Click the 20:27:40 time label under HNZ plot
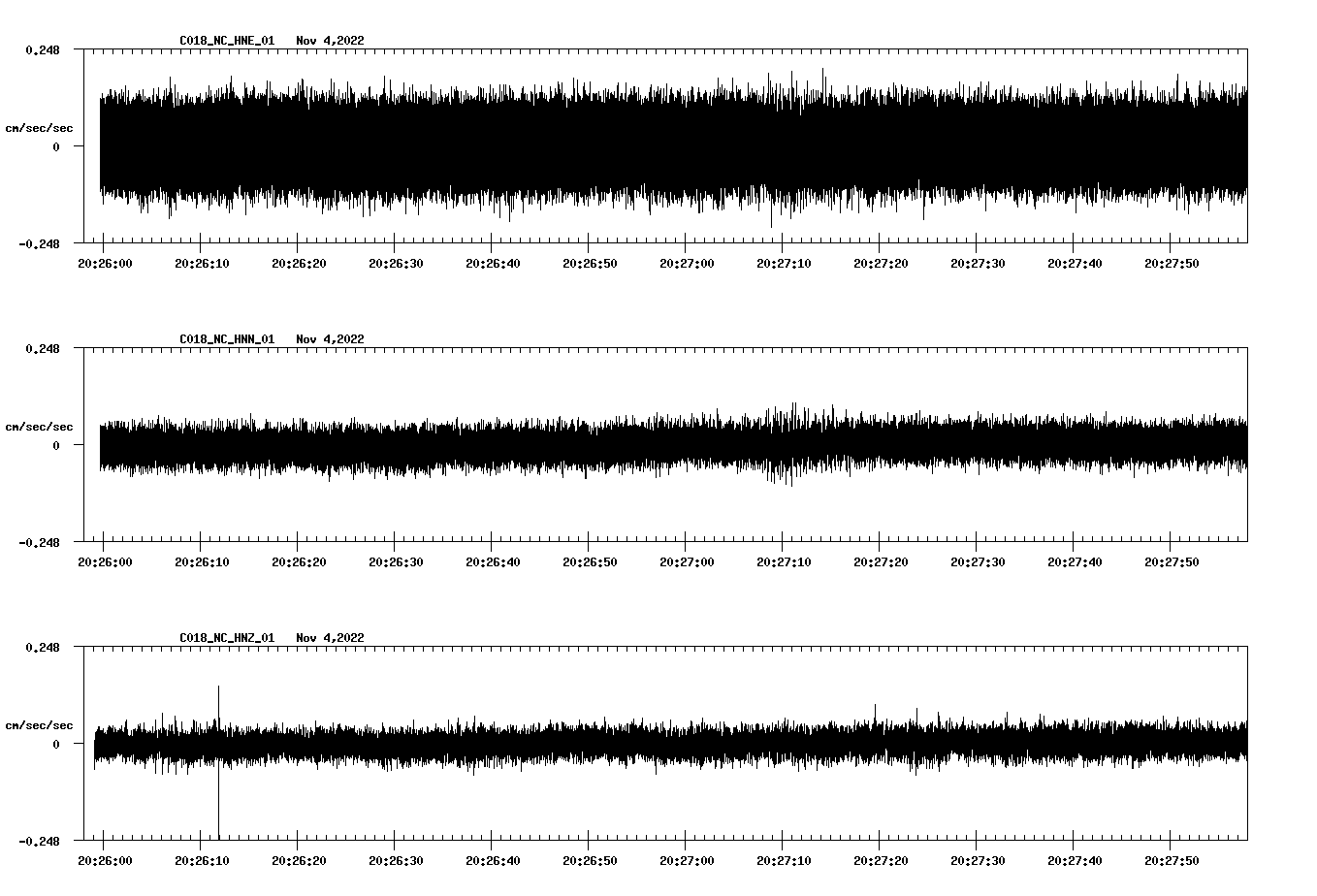Screen dimensions: 1317x896 click(1075, 861)
